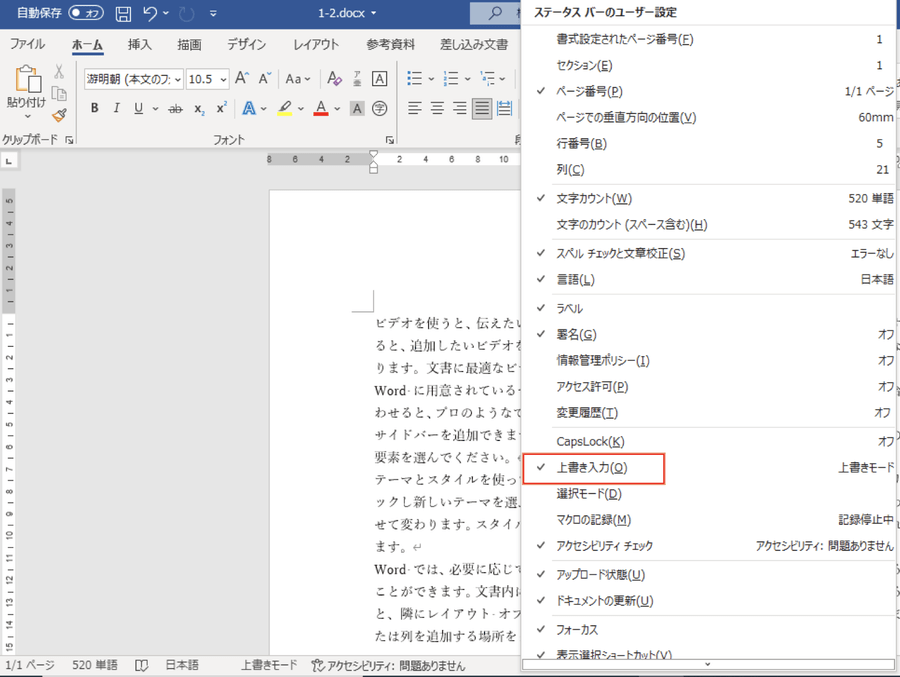
Task: Open the font name dropdown
Action: (178, 79)
